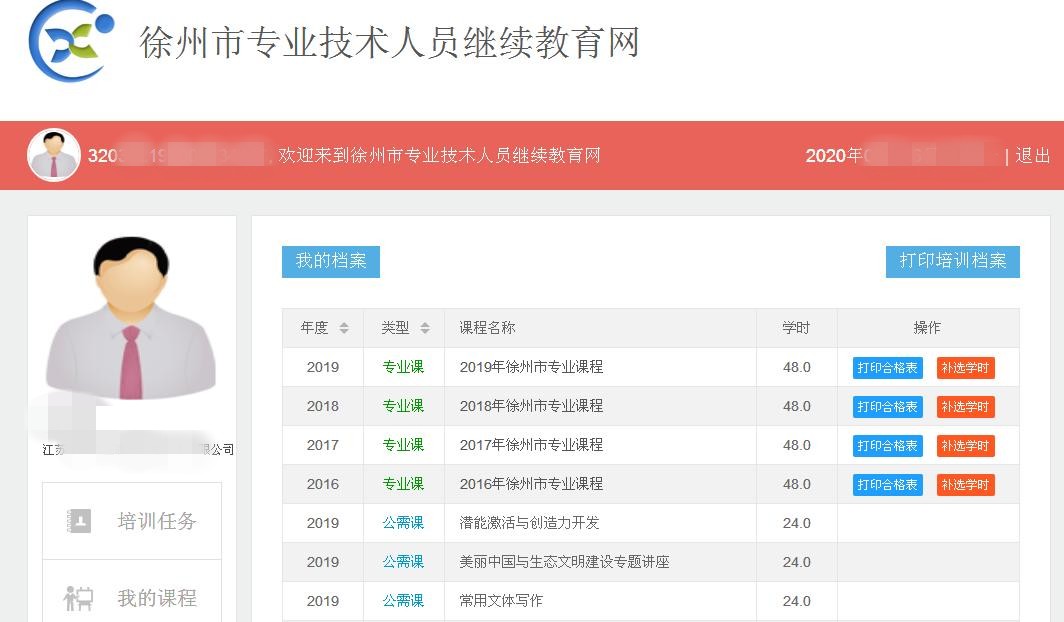Click the small user avatar in red bar
Image resolution: width=1064 pixels, height=622 pixels.
click(x=54, y=155)
